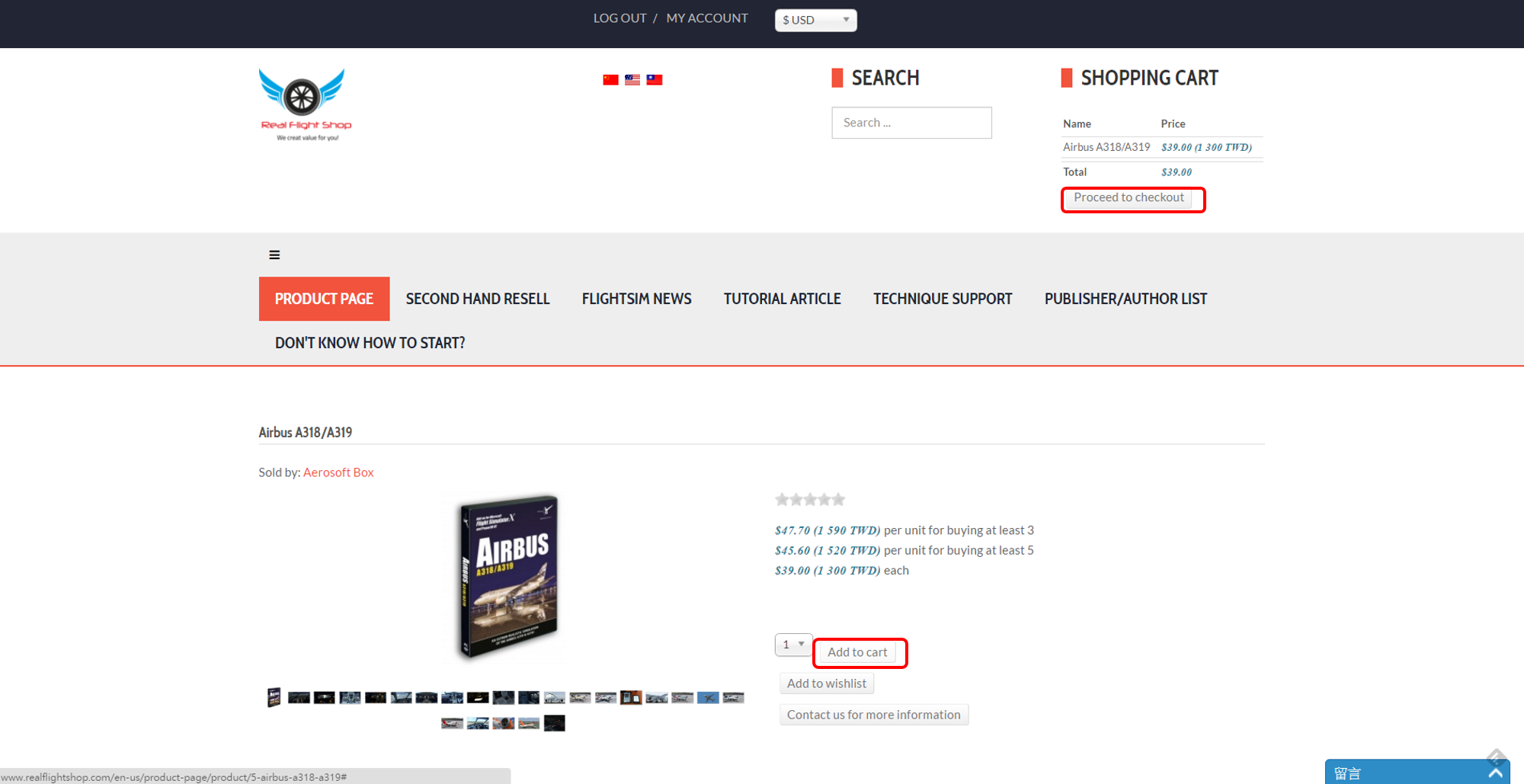
Task: Open FLIGHTSIM NEWS menu
Action: [x=637, y=299]
